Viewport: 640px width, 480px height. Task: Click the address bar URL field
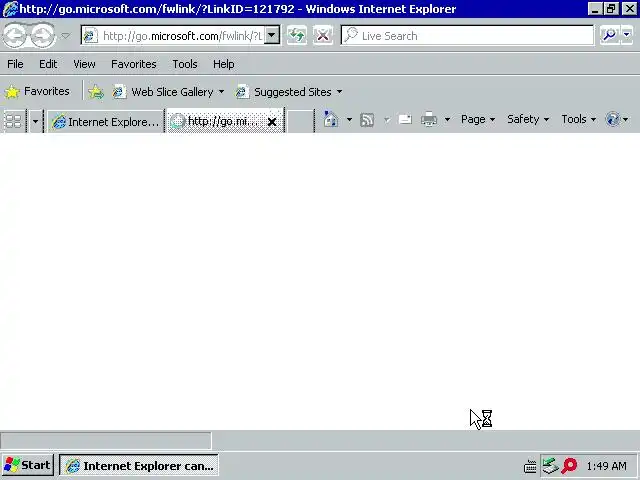[173, 36]
